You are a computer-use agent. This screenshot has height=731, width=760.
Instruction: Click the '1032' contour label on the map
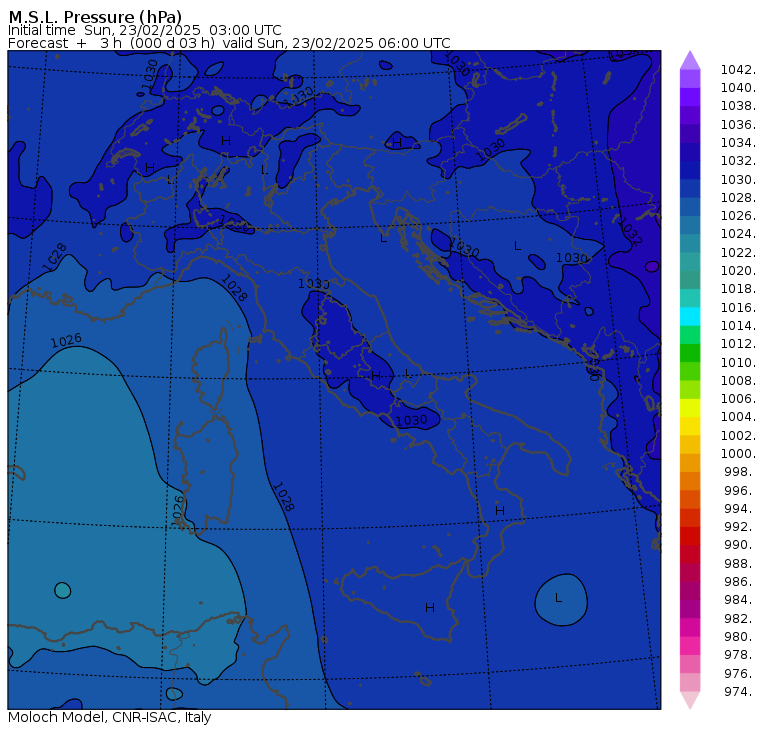coord(630,232)
